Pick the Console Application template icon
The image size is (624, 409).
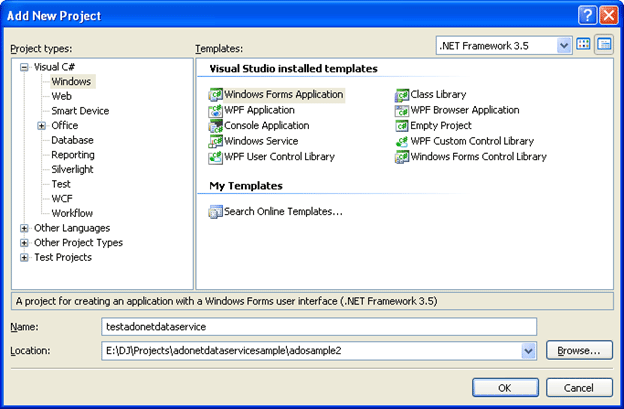click(x=214, y=126)
